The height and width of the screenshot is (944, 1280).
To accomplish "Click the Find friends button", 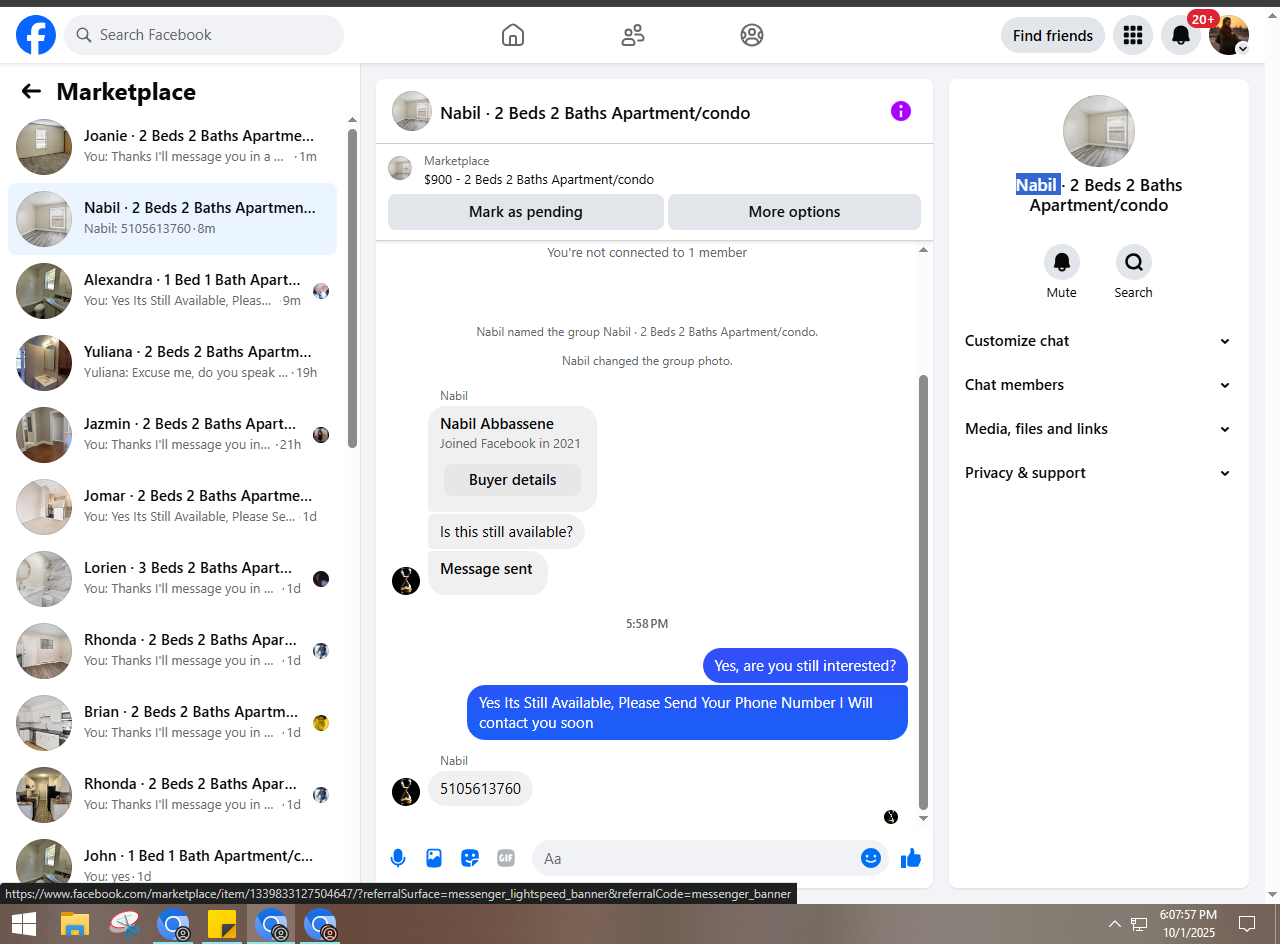I will pos(1053,35).
